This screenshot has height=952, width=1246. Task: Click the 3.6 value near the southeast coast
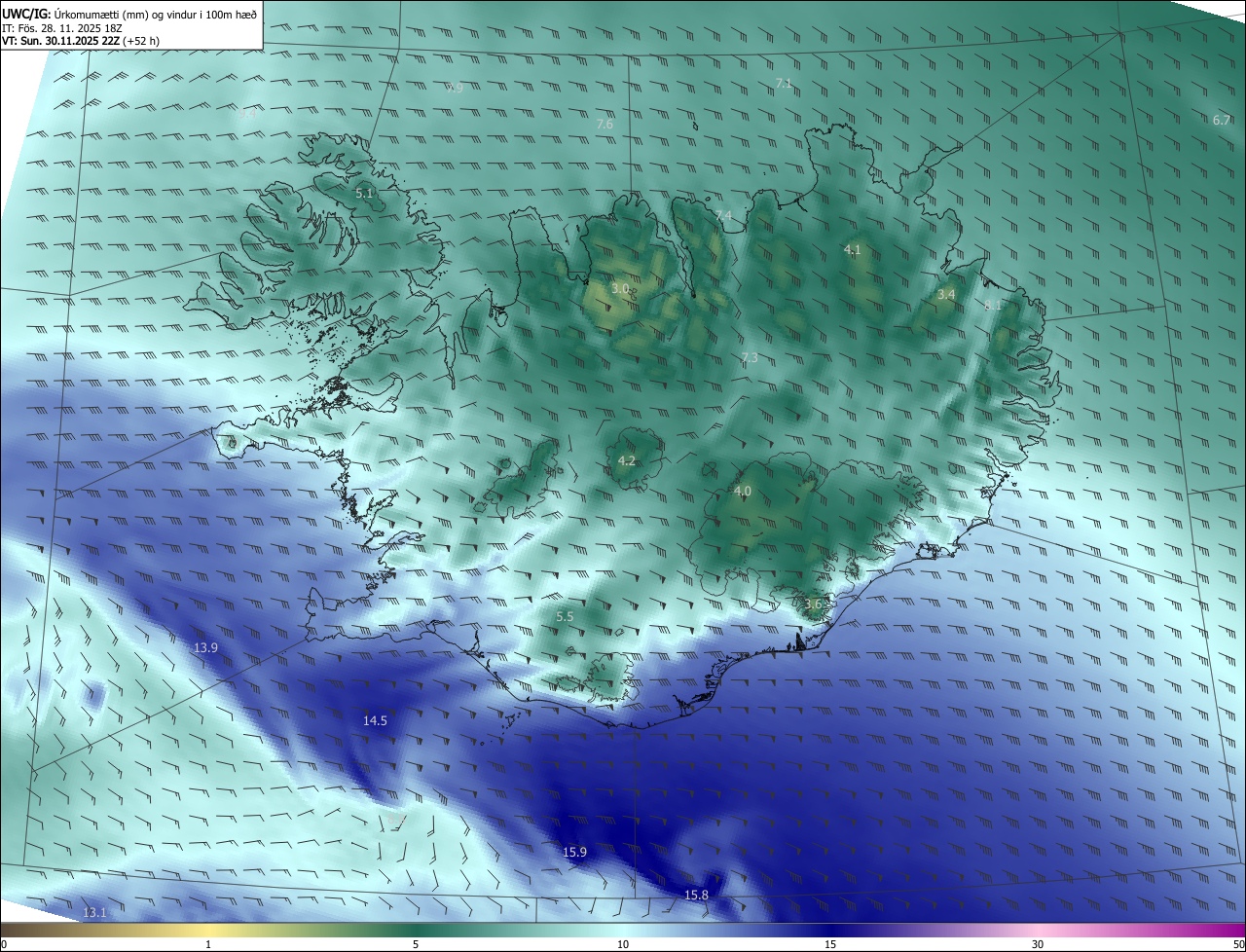[814, 604]
